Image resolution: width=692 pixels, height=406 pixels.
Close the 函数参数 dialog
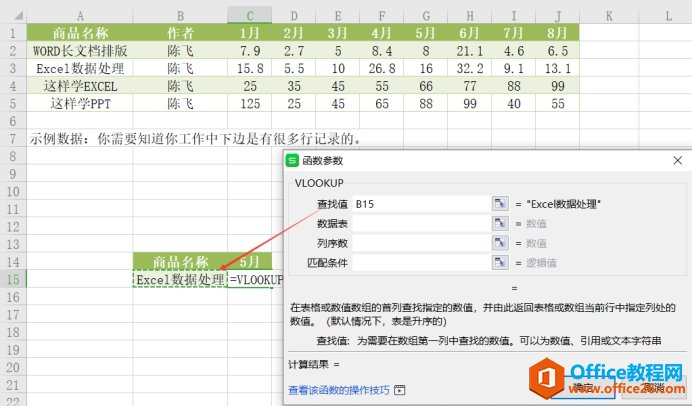click(678, 161)
